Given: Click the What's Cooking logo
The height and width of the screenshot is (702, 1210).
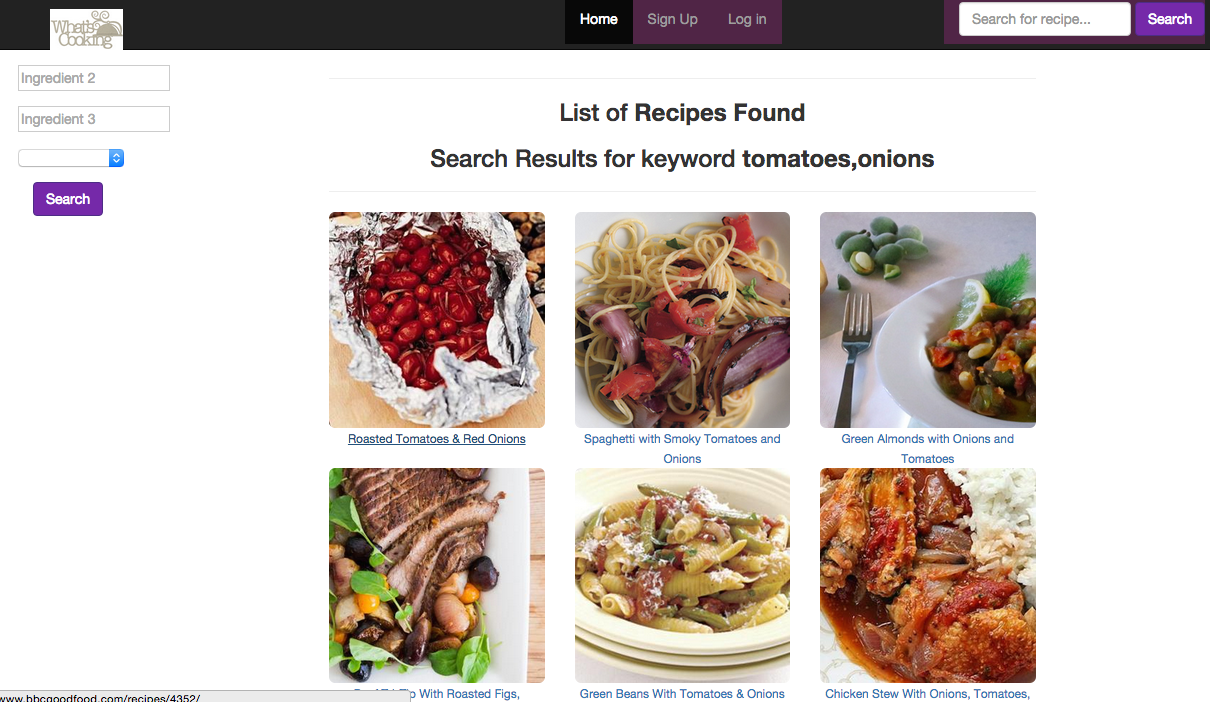Looking at the screenshot, I should click(86, 28).
